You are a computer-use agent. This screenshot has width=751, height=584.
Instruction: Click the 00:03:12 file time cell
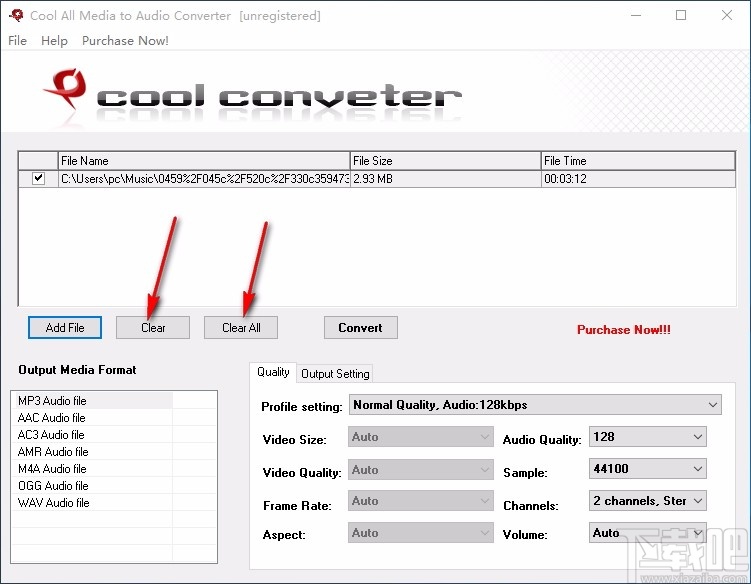pyautogui.click(x=638, y=179)
